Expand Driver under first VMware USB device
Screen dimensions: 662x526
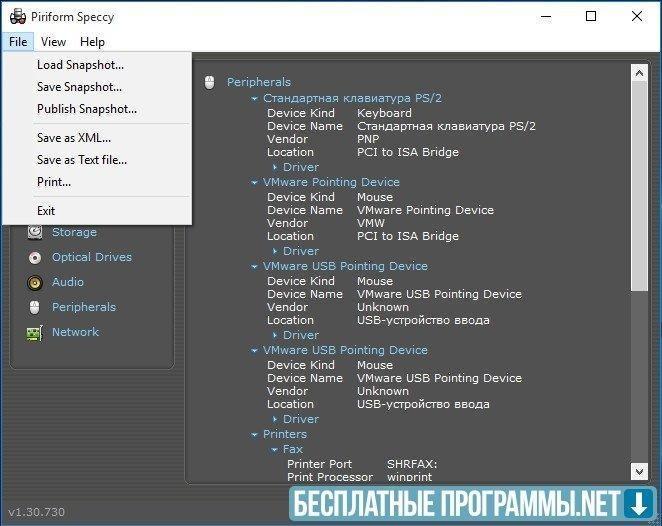click(275, 335)
